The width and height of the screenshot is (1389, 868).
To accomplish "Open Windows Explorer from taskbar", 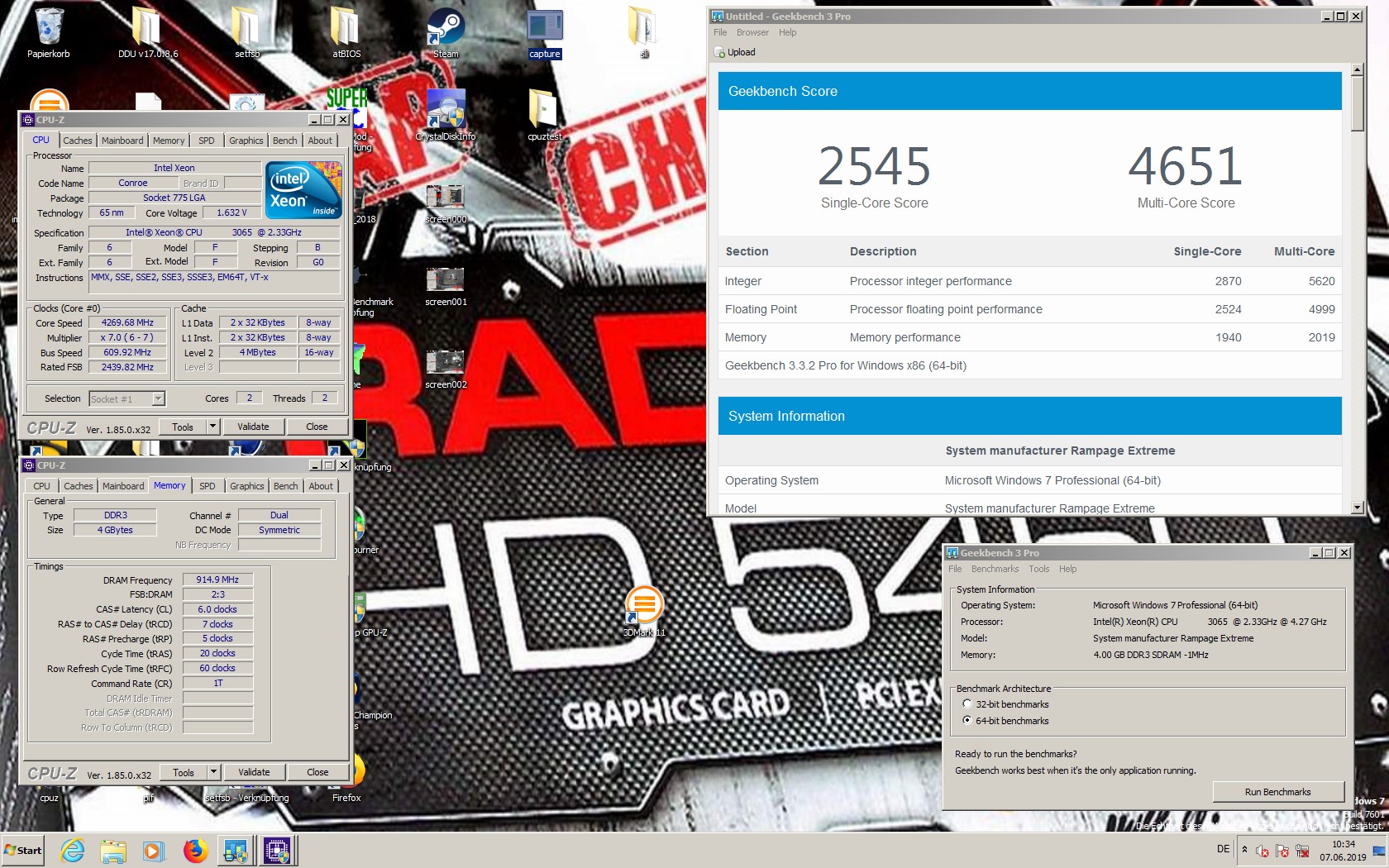I will 113,851.
